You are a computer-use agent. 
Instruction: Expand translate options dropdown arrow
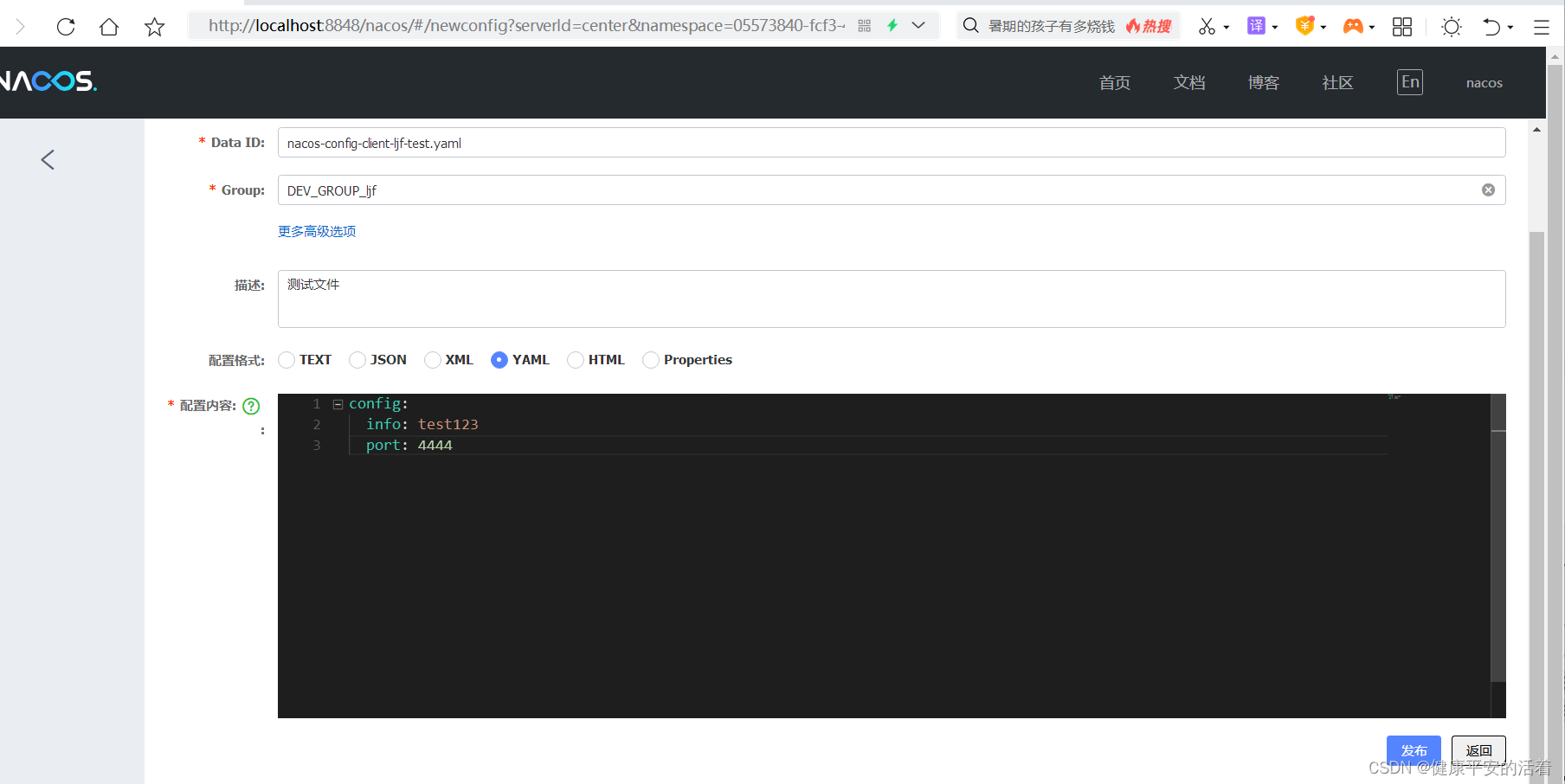coord(1275,28)
